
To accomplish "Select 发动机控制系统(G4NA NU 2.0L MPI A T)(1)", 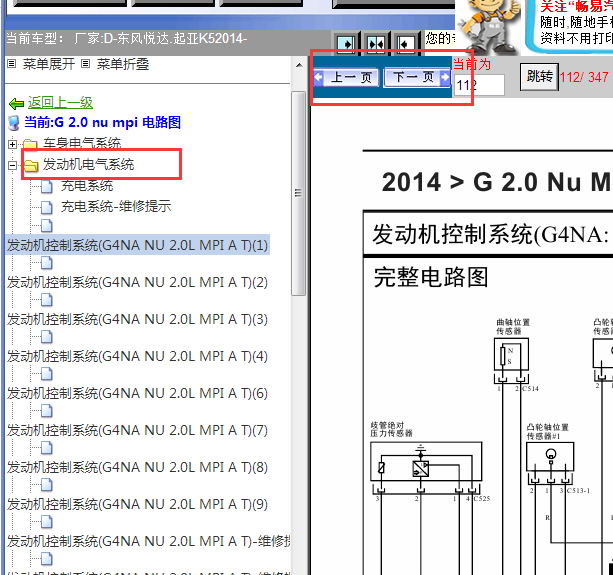I will 137,245.
